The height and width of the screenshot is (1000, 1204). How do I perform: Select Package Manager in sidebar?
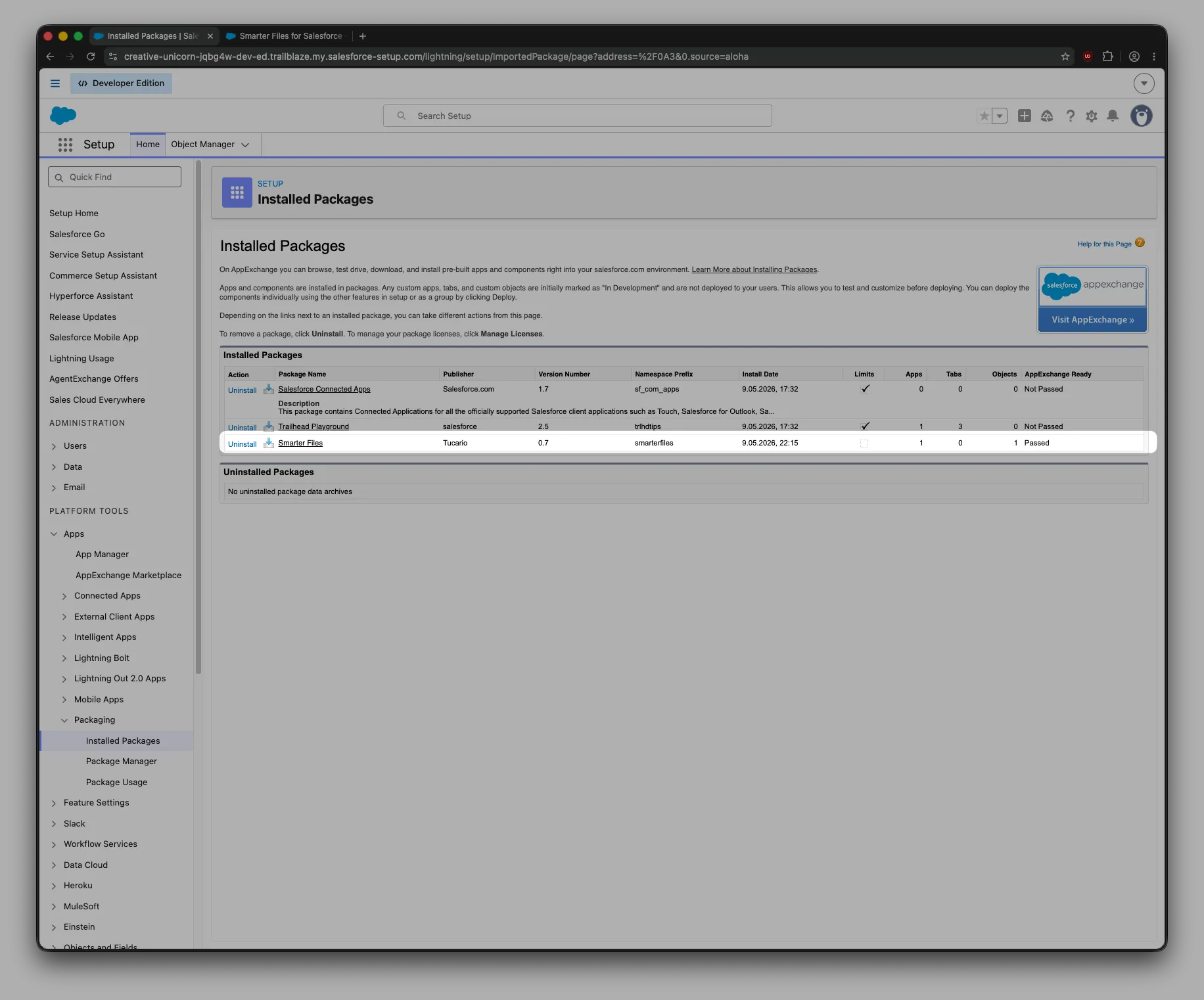pos(122,761)
